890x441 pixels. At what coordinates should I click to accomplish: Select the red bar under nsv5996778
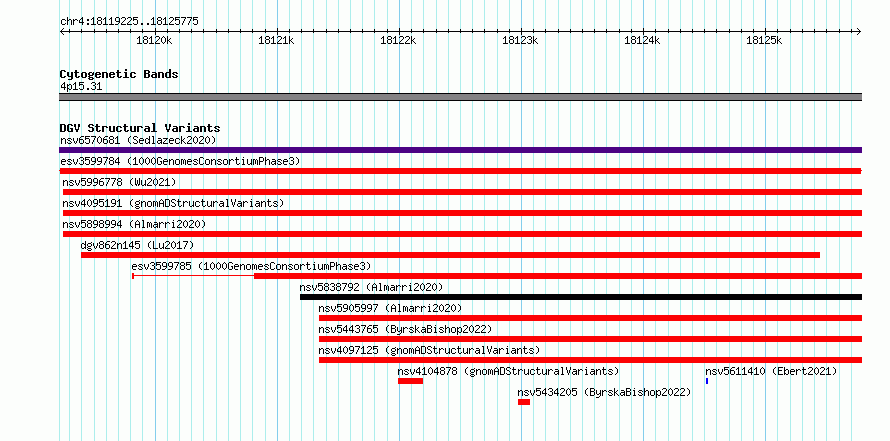point(462,192)
